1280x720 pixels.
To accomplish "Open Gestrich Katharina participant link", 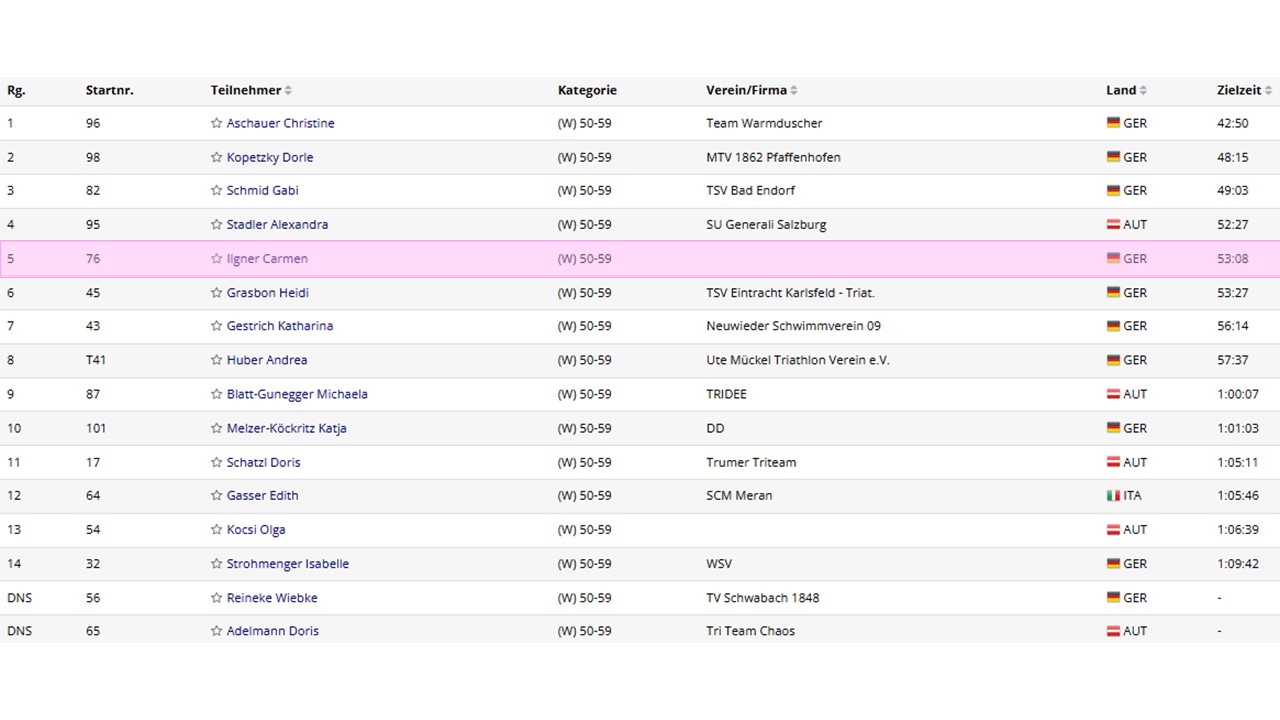I will point(279,326).
